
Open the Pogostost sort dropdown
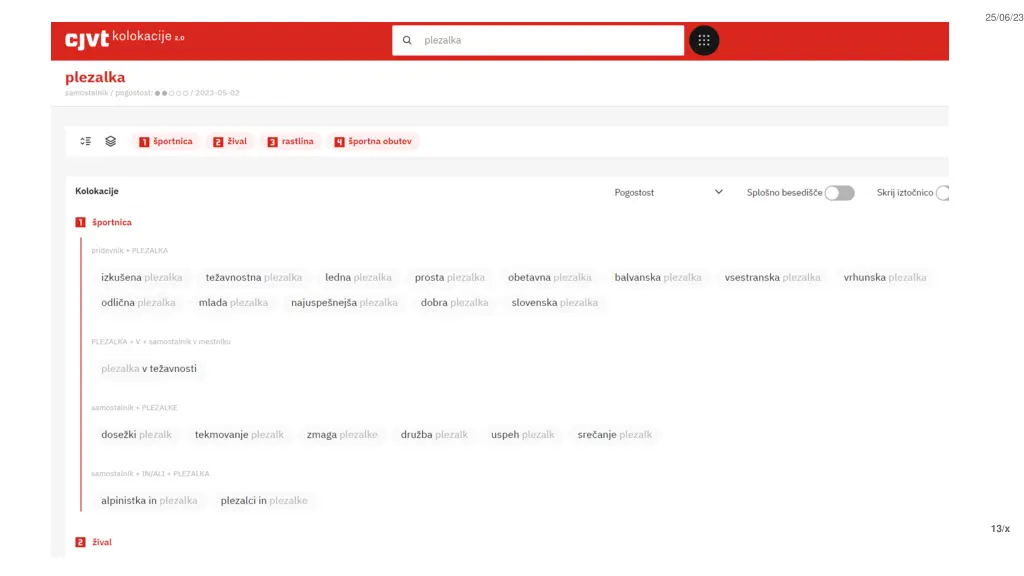click(668, 193)
